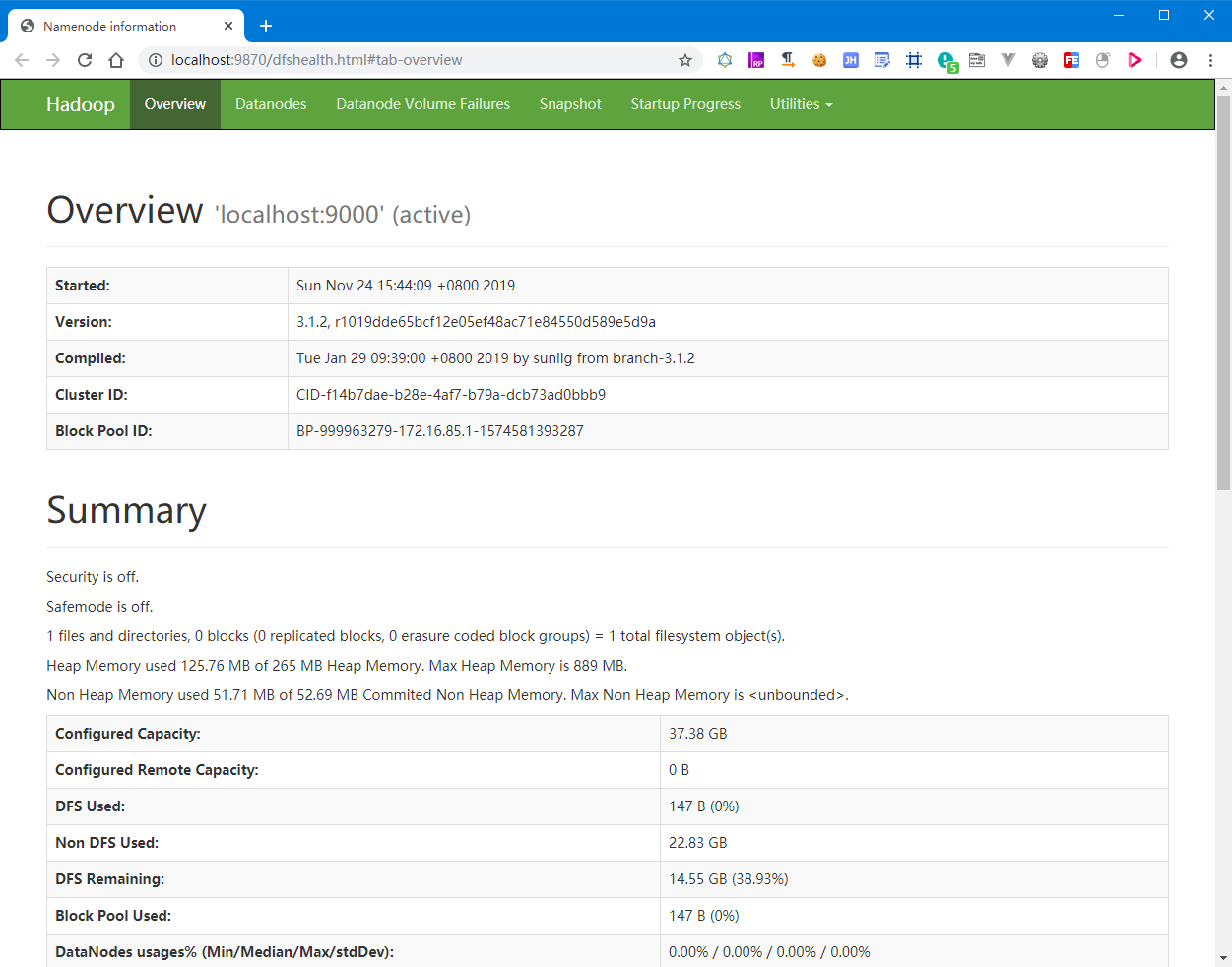This screenshot has width=1232, height=967.
Task: Open the Startup Progress tab
Action: click(685, 104)
